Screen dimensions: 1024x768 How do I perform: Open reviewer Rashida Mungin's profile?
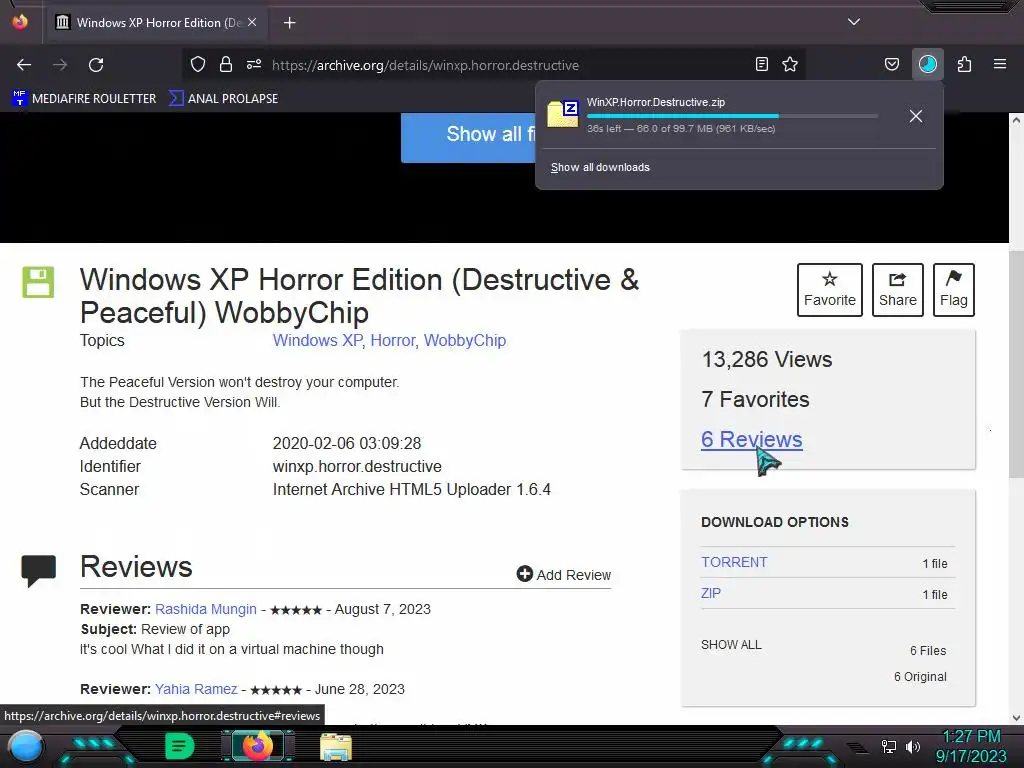tap(206, 609)
